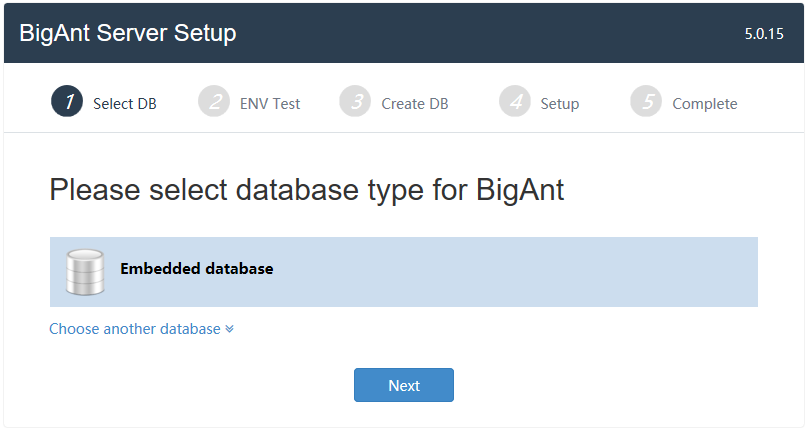
Task: Click the silver database cylinder icon
Action: 86,272
